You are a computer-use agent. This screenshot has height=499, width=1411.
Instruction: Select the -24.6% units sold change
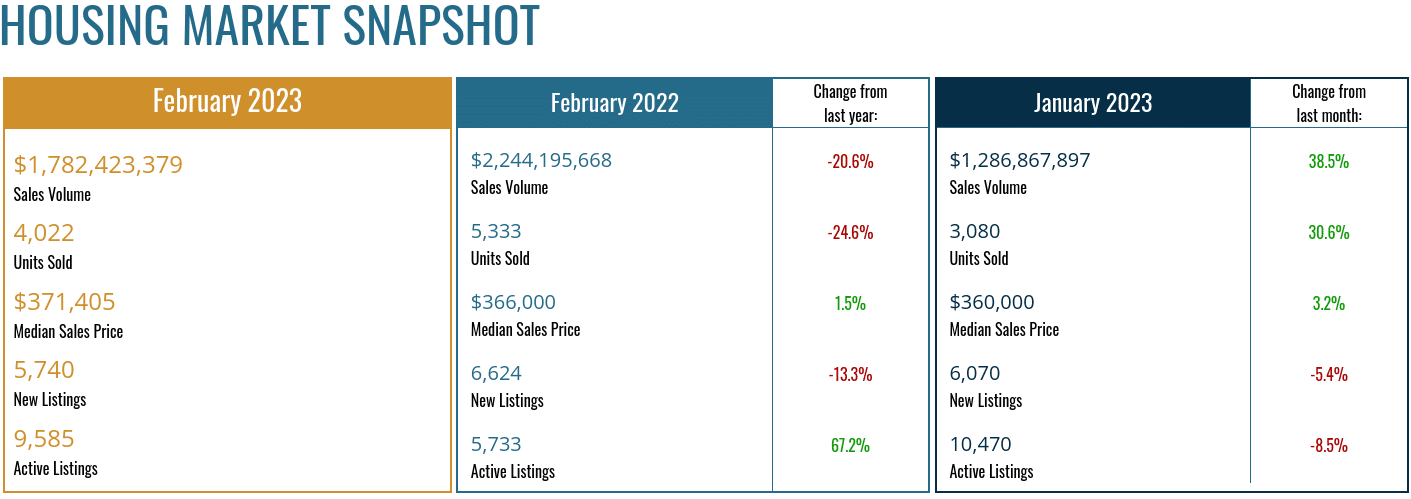(850, 232)
